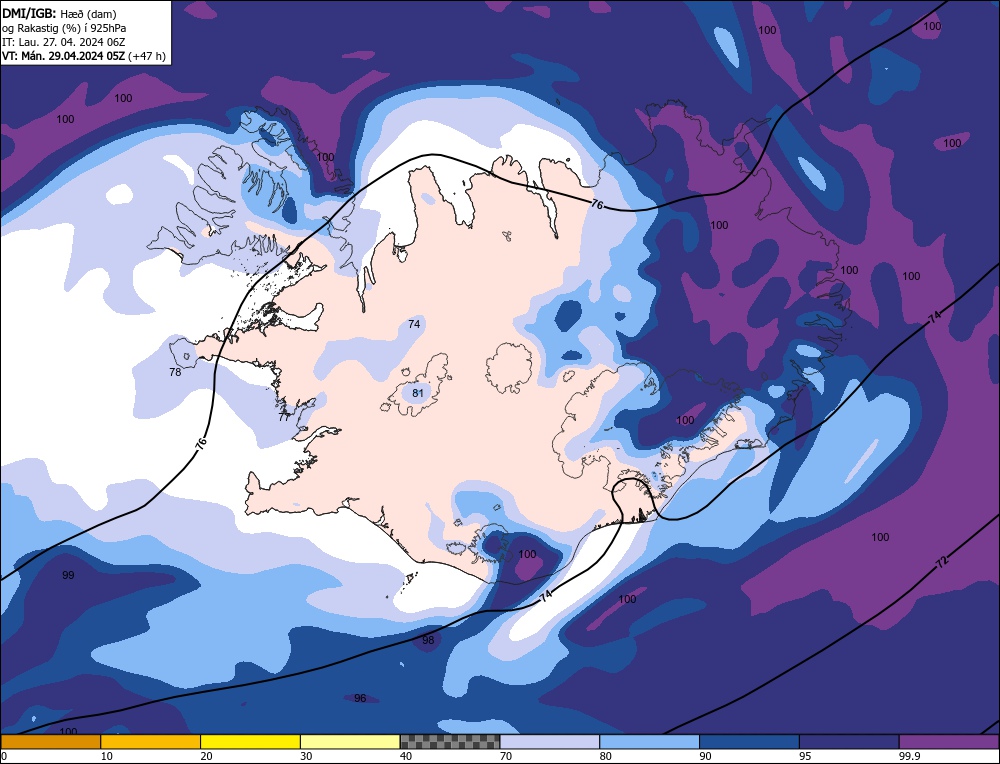Click the '96' humidity value near the bottom
The image size is (1000, 764).
coord(360,698)
